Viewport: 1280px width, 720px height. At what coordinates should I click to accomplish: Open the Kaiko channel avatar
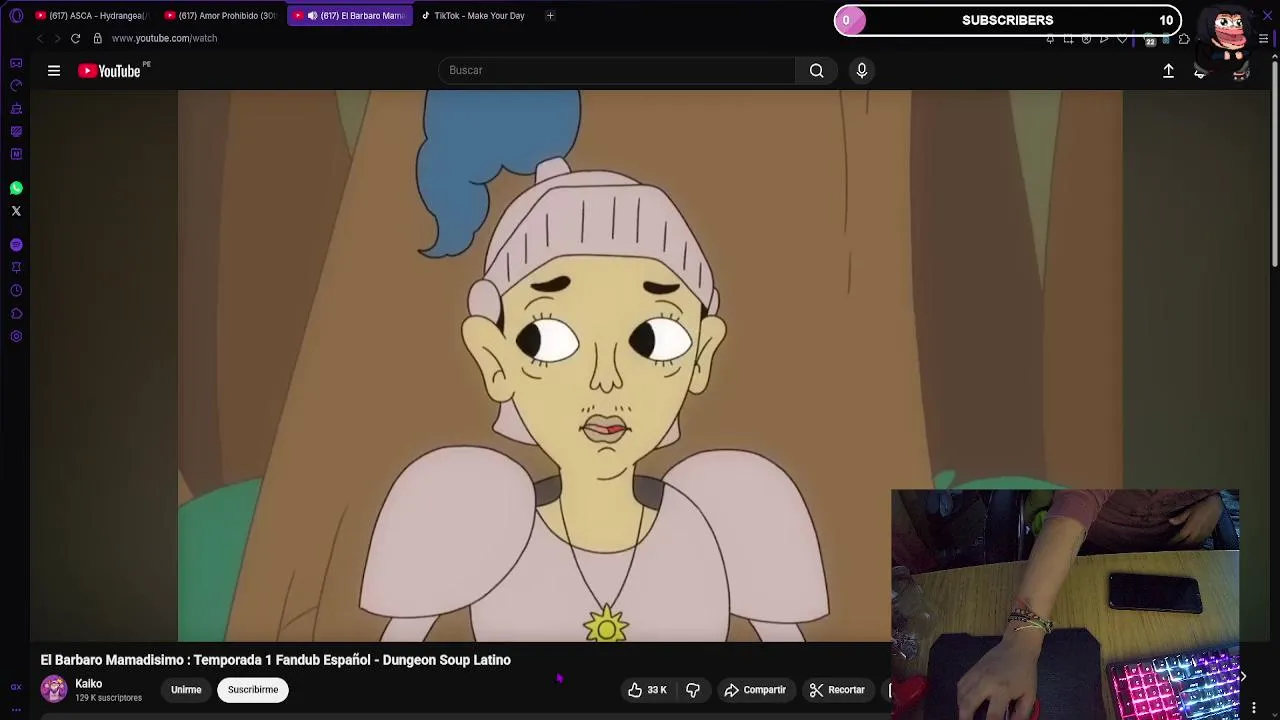[54, 689]
